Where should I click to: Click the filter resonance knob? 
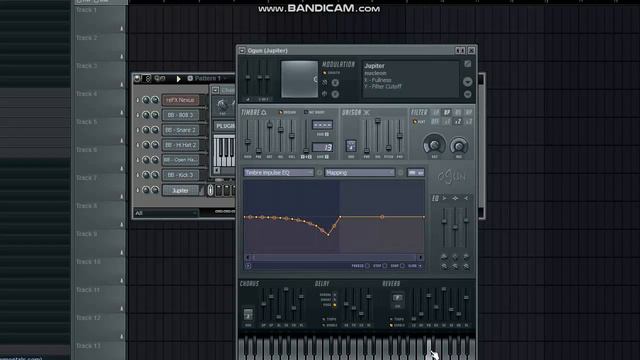[x=459, y=146]
